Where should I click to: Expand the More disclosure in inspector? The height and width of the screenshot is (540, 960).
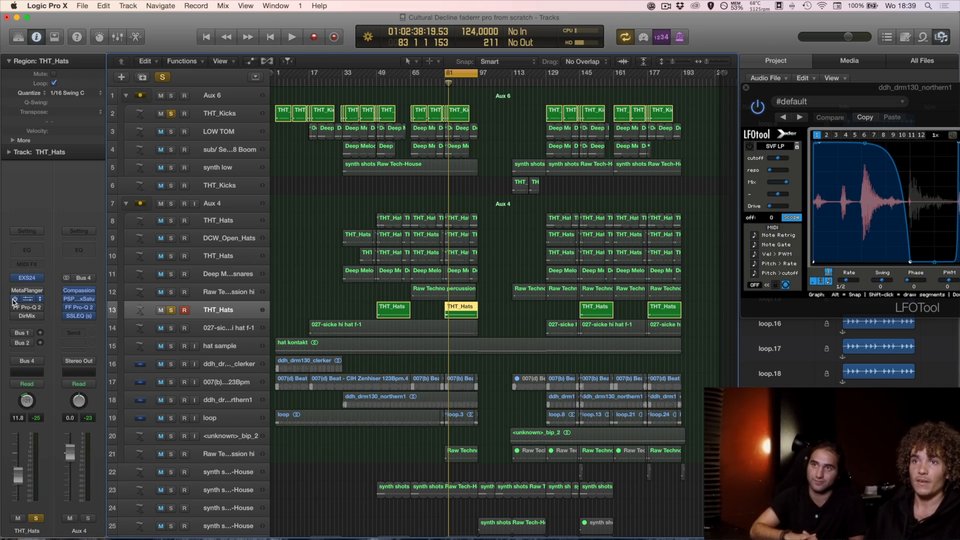click(12, 140)
